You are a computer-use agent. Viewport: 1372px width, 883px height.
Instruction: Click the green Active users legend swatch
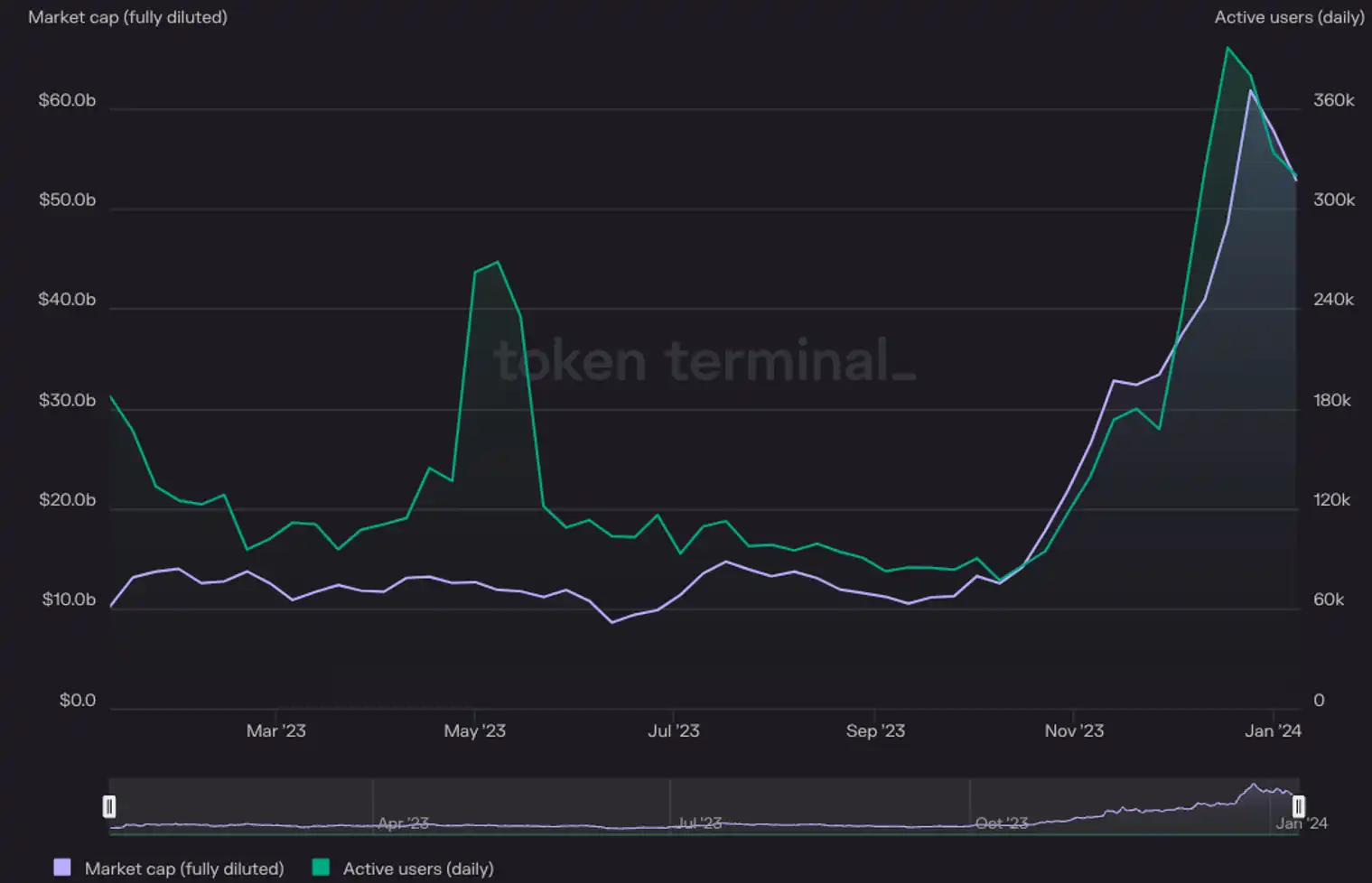click(321, 868)
